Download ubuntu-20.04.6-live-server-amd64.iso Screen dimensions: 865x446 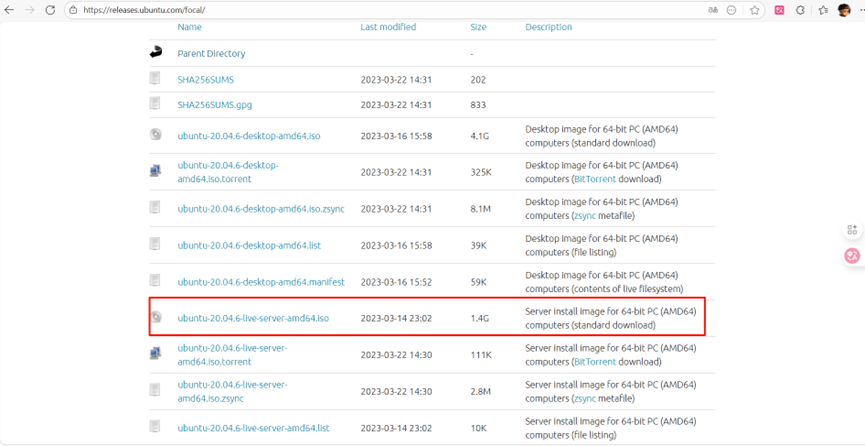click(253, 318)
